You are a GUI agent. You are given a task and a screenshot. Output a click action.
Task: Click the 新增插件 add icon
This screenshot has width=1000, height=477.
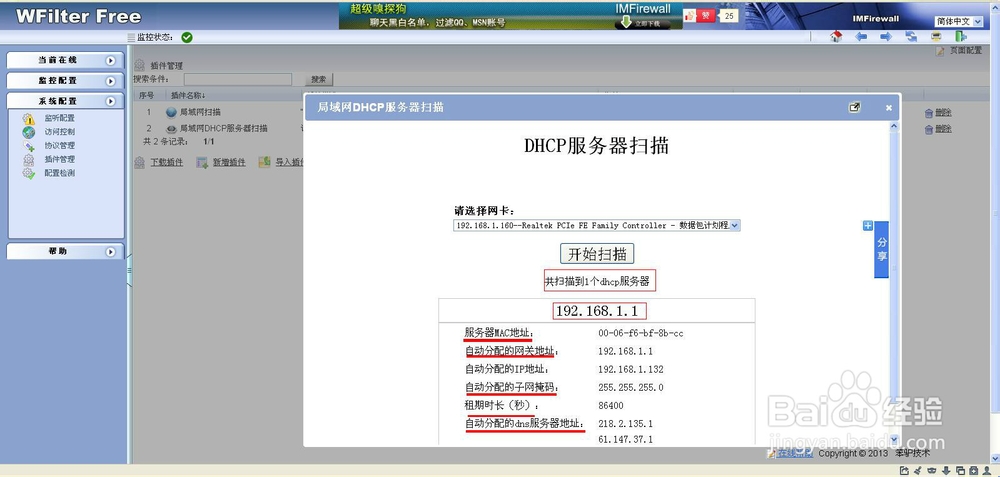[202, 163]
